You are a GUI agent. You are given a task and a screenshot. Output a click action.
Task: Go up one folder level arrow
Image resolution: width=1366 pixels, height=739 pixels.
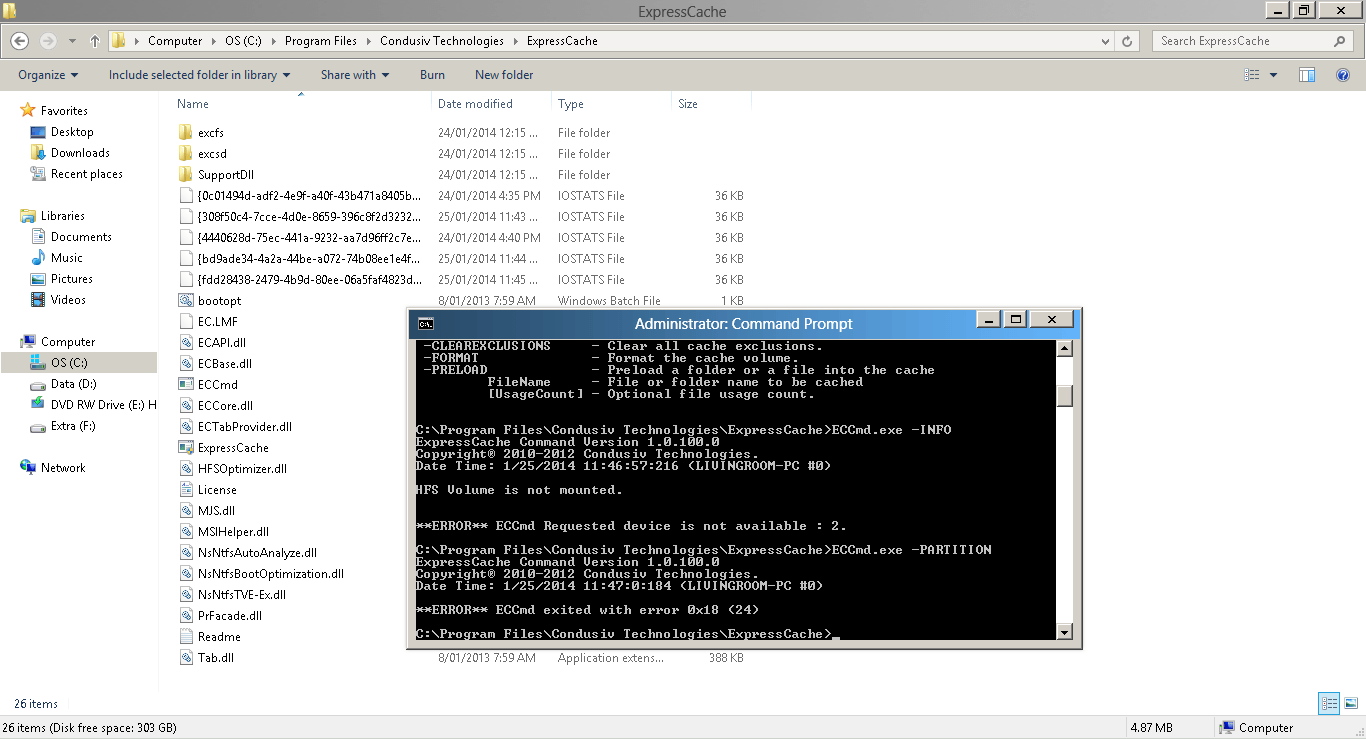[x=95, y=41]
